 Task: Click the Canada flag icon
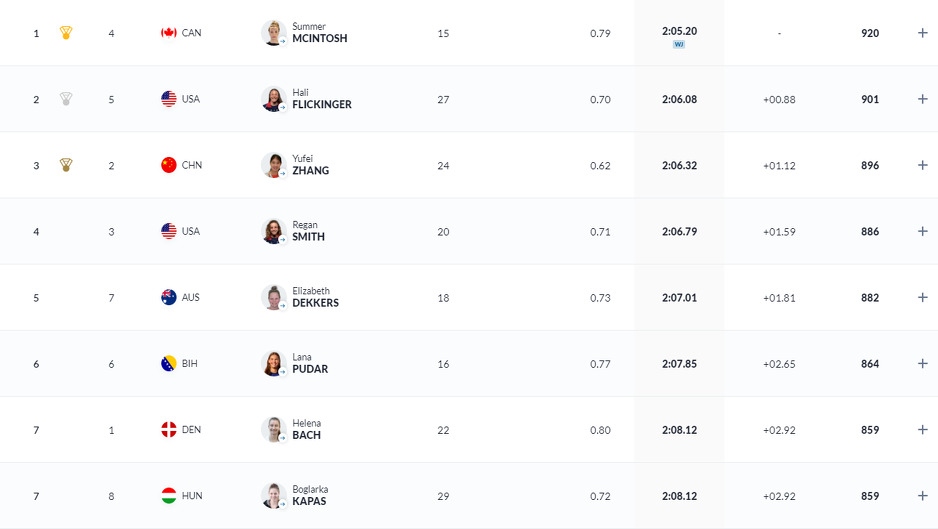pos(169,33)
